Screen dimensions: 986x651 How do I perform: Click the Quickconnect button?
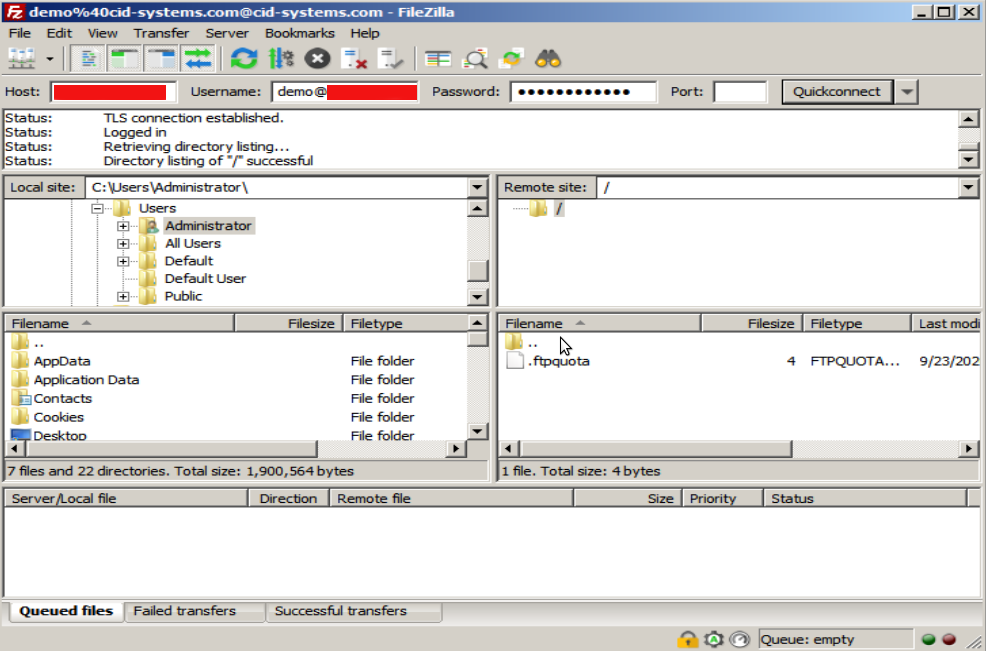pos(836,92)
